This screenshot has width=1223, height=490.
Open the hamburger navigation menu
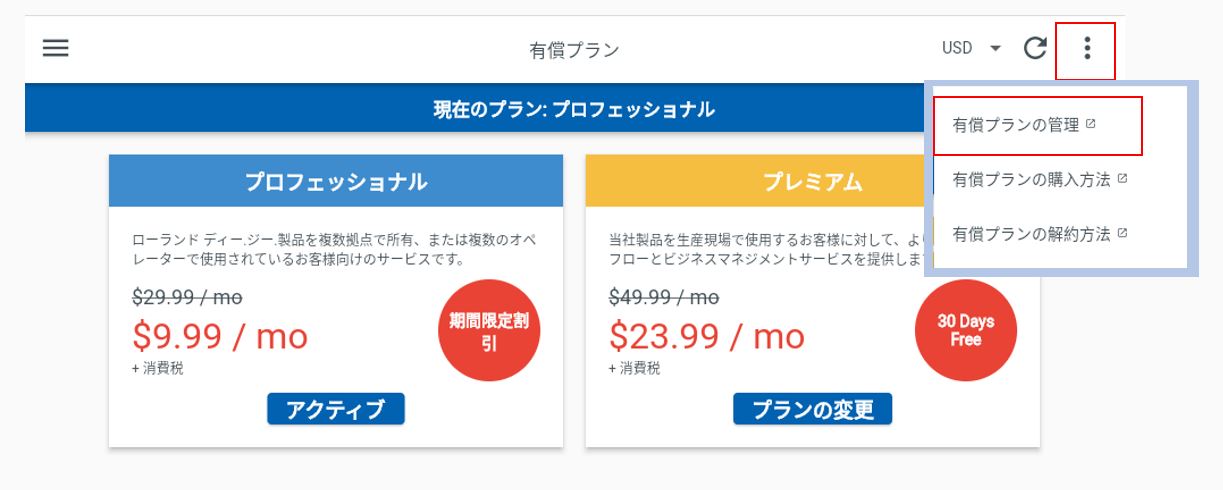point(56,48)
